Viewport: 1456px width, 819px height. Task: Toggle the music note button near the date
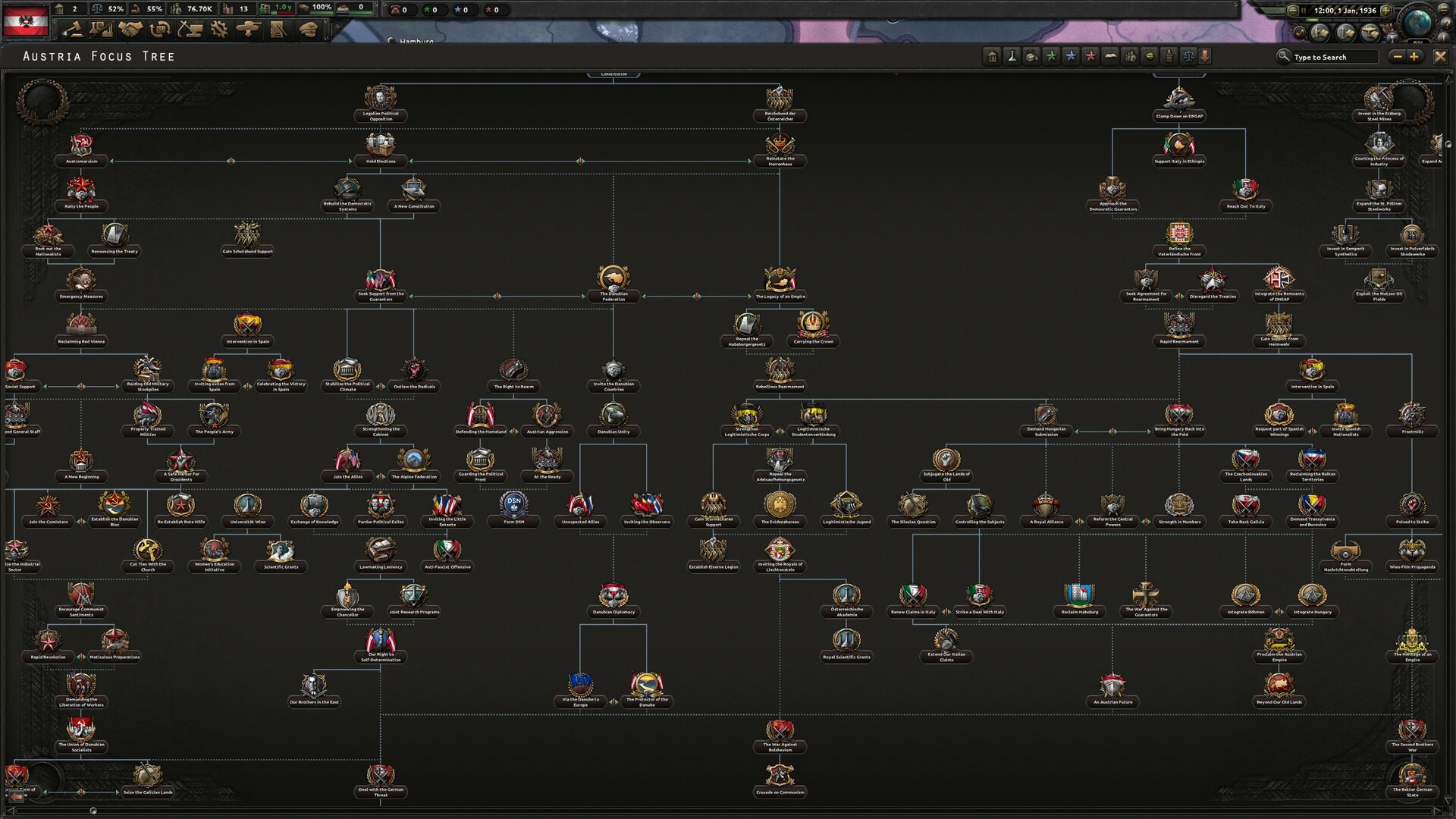tap(1300, 32)
